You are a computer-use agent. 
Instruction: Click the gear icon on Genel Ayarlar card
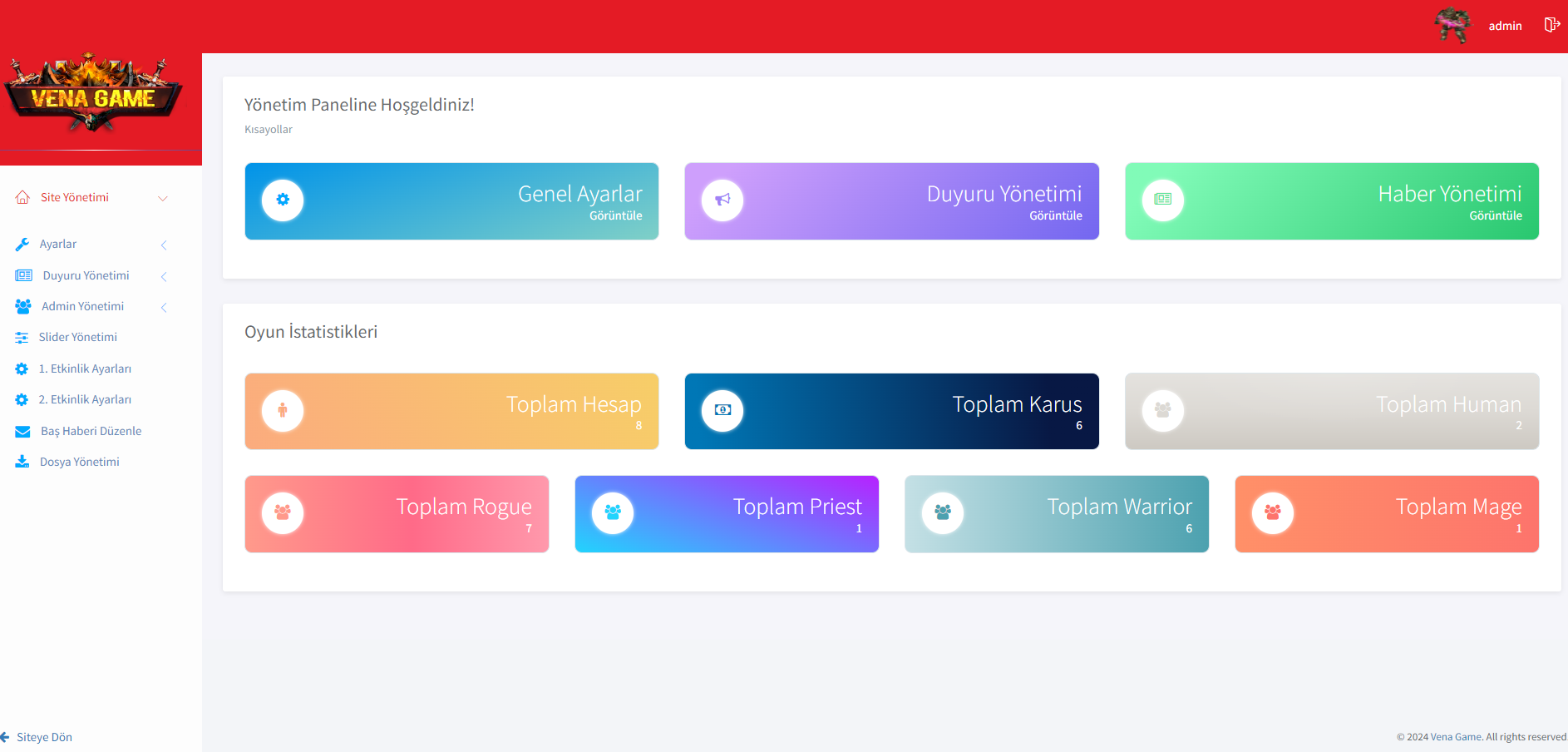click(x=283, y=200)
